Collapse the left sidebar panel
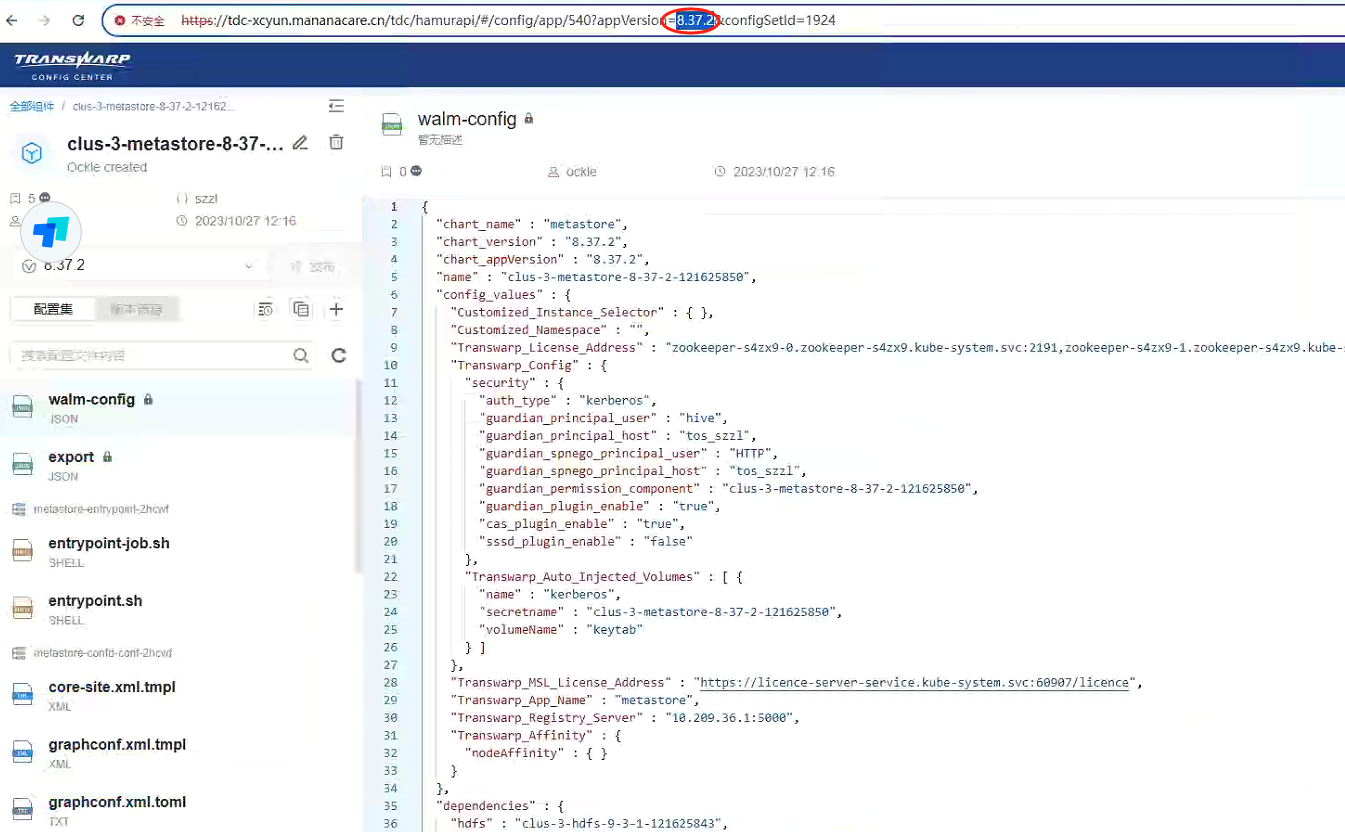1345x832 pixels. pyautogui.click(x=336, y=106)
